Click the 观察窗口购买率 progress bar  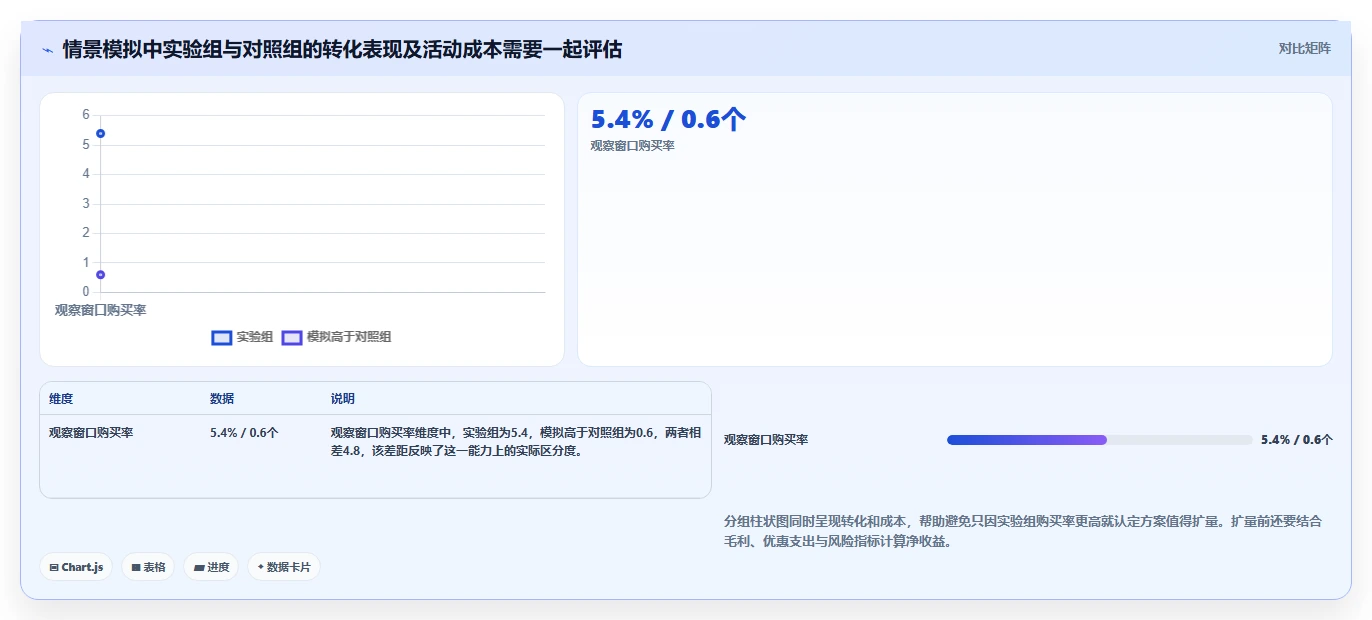click(x=1099, y=440)
